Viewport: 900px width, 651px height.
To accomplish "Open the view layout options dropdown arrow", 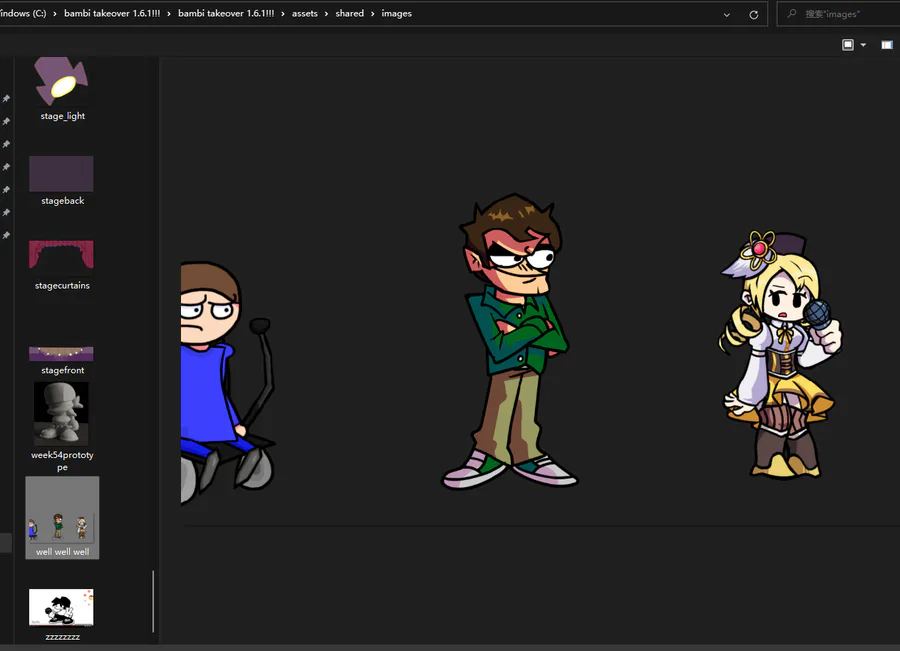I will tap(863, 45).
